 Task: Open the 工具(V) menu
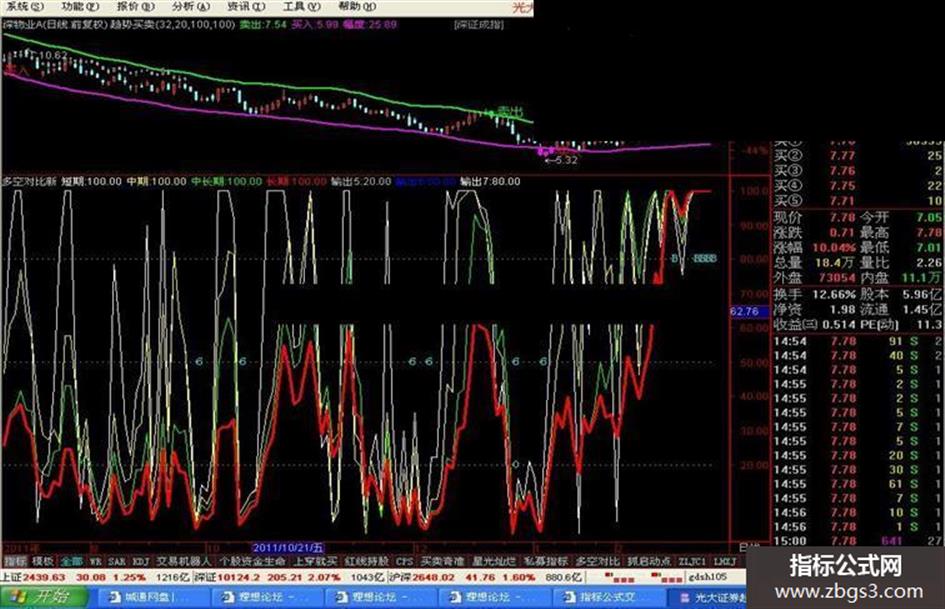point(301,7)
